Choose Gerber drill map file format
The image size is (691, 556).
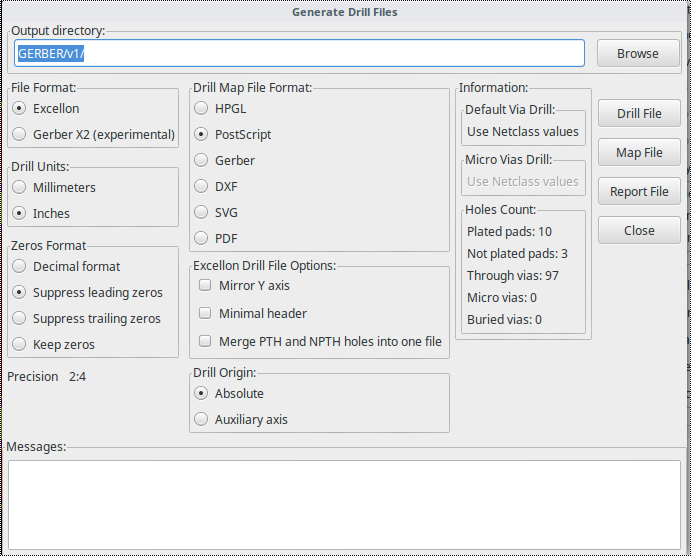pos(202,160)
